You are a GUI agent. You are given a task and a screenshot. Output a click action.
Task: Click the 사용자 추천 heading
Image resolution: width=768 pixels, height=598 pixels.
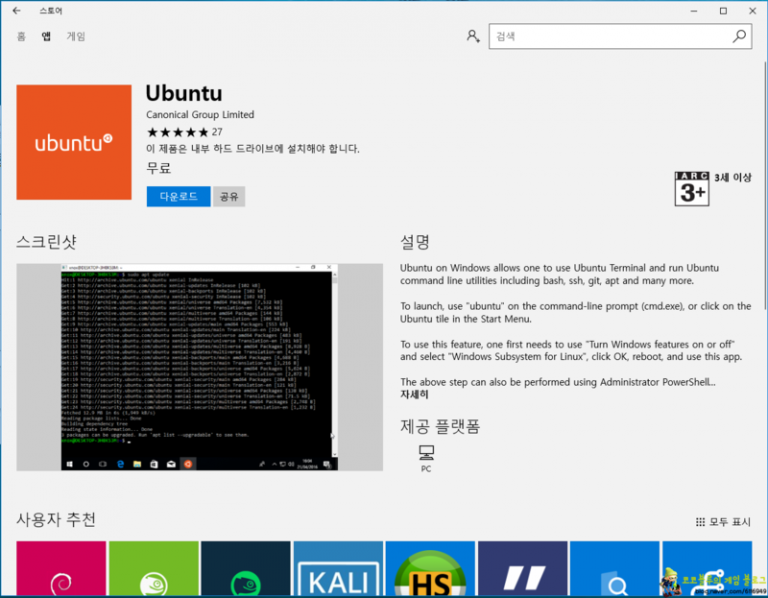click(56, 520)
